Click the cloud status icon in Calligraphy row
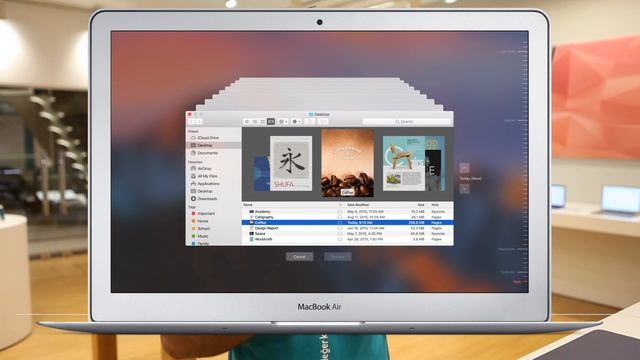Image resolution: width=640 pixels, height=360 pixels. 340,217
